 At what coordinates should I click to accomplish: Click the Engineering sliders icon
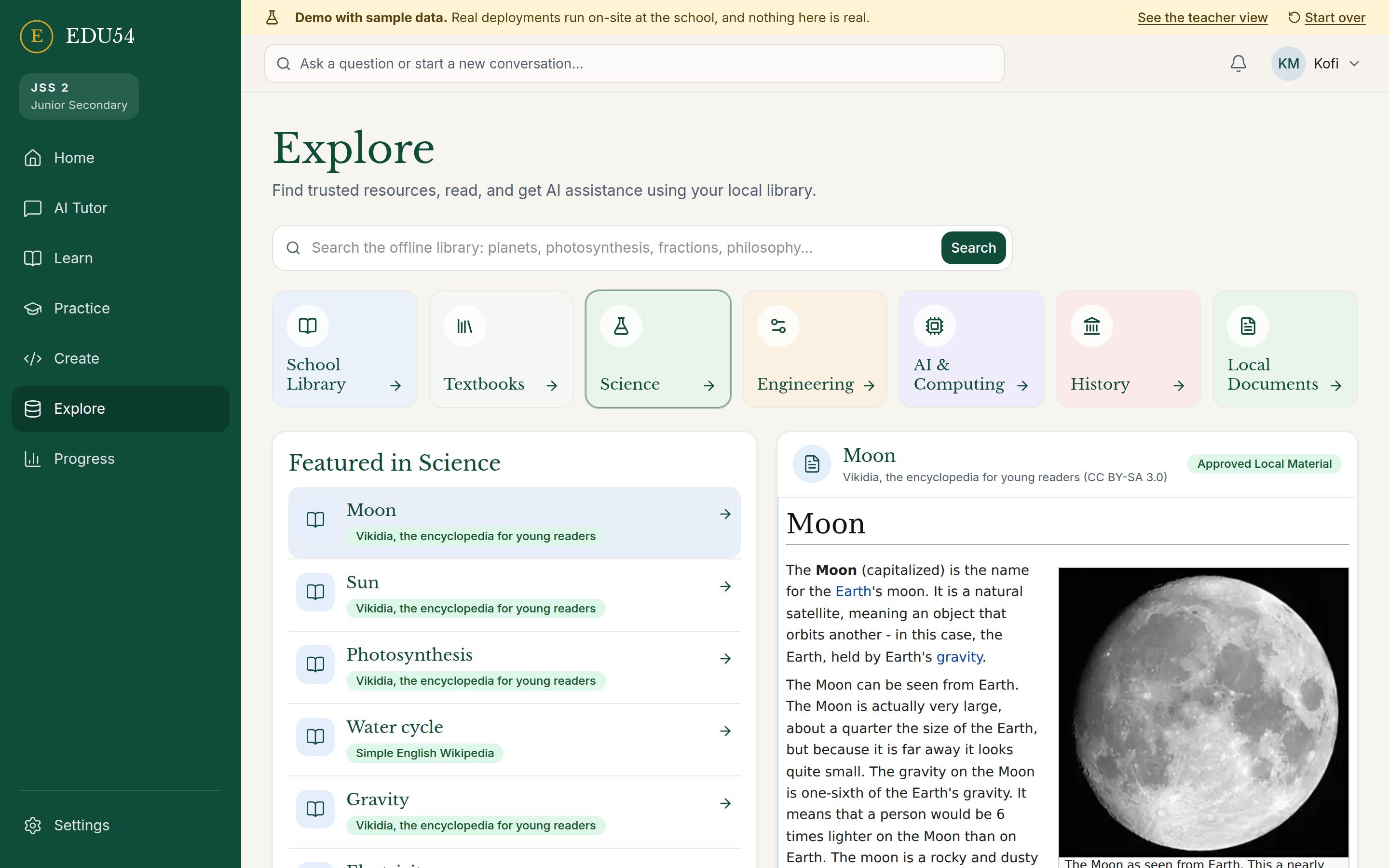pos(778,326)
